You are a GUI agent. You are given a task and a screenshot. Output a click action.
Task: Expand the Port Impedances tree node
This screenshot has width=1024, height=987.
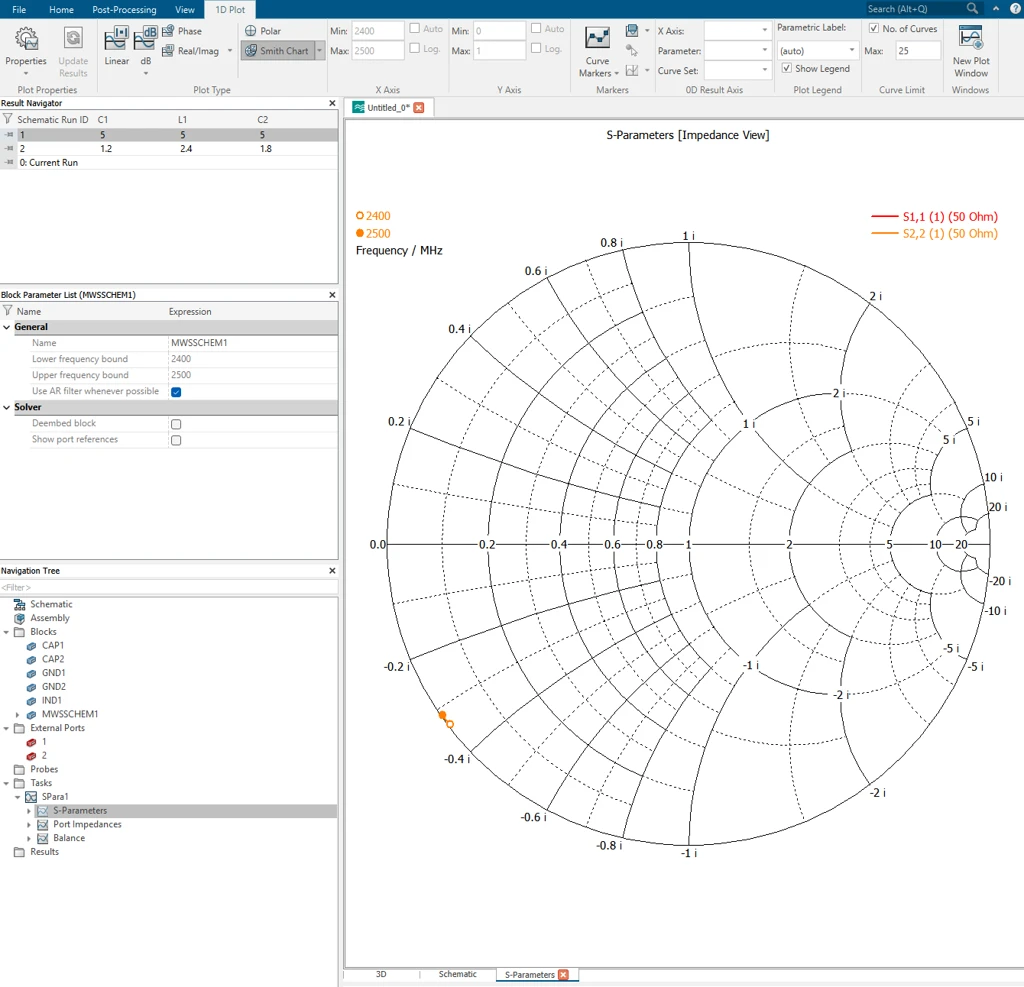pyautogui.click(x=29, y=824)
